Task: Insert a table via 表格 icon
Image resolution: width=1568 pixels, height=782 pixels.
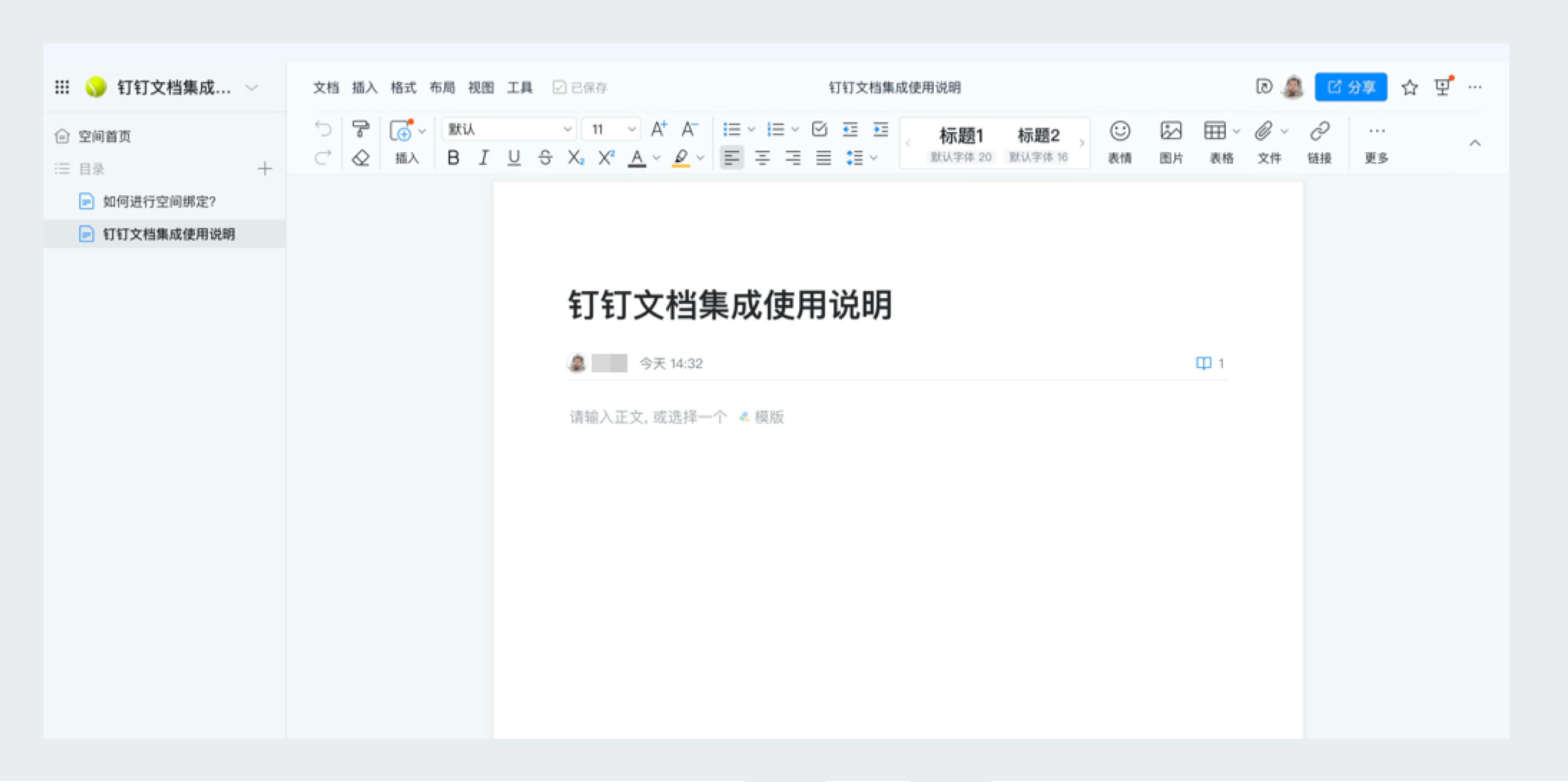Action: (1215, 131)
